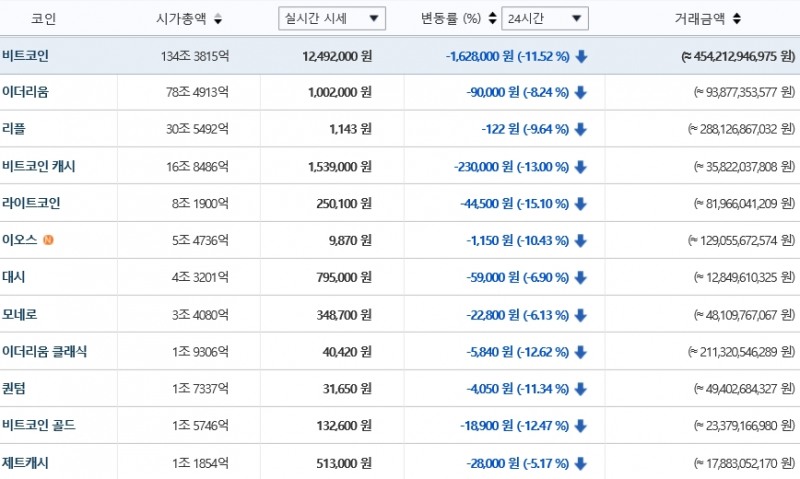Open the 라이트코인 coin link
This screenshot has height=479, width=800.
31,203
